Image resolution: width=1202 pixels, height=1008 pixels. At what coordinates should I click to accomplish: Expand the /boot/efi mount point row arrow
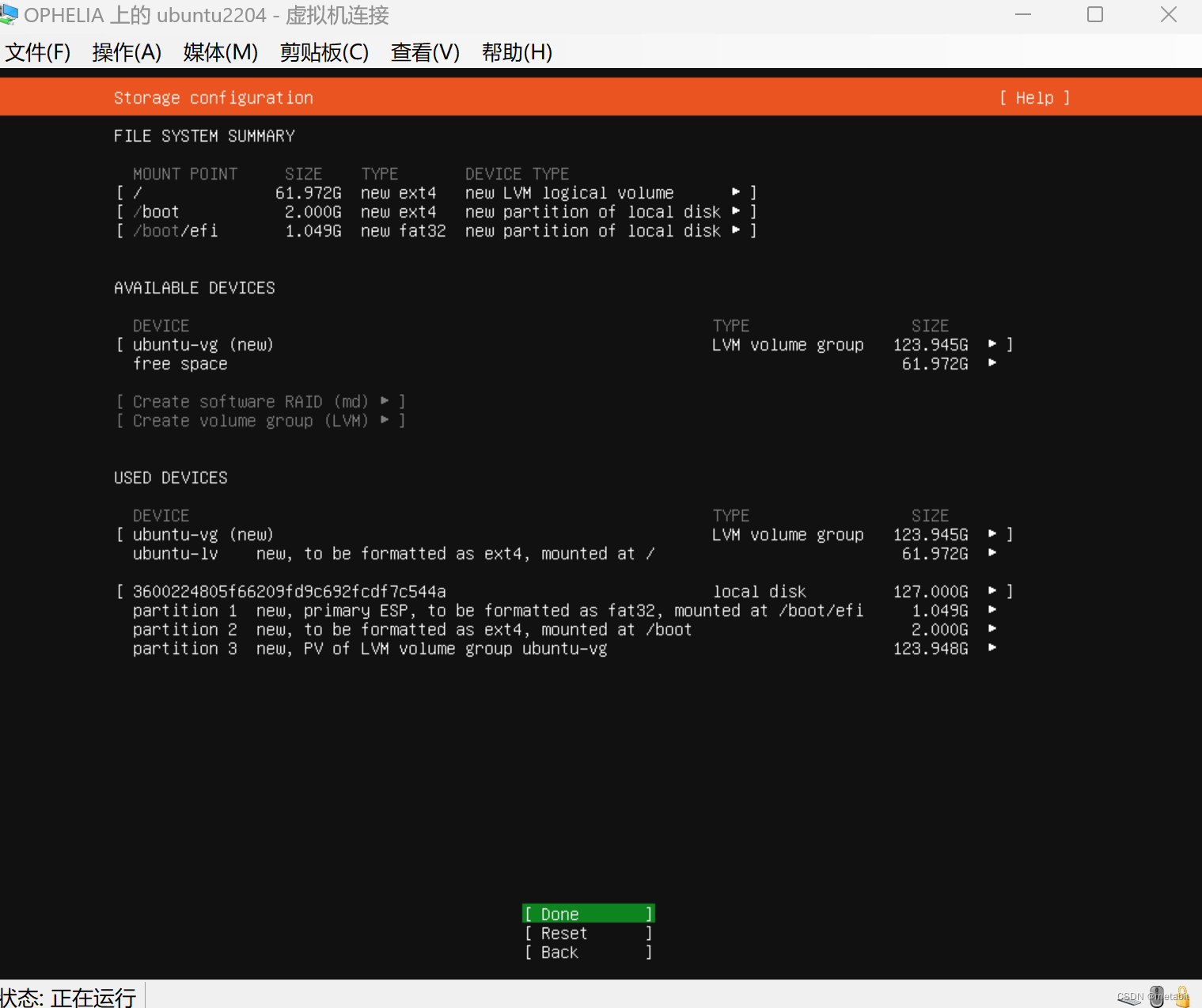736,230
